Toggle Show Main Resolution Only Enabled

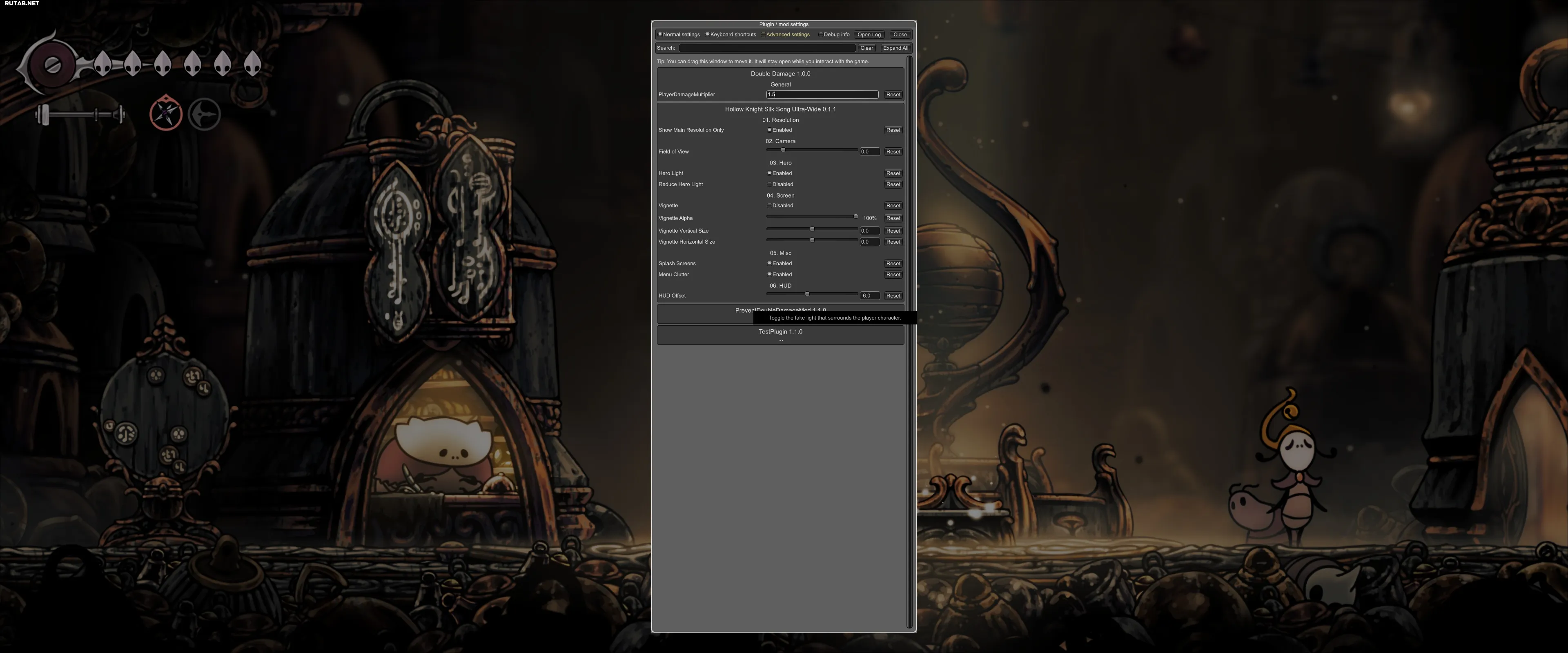[769, 130]
